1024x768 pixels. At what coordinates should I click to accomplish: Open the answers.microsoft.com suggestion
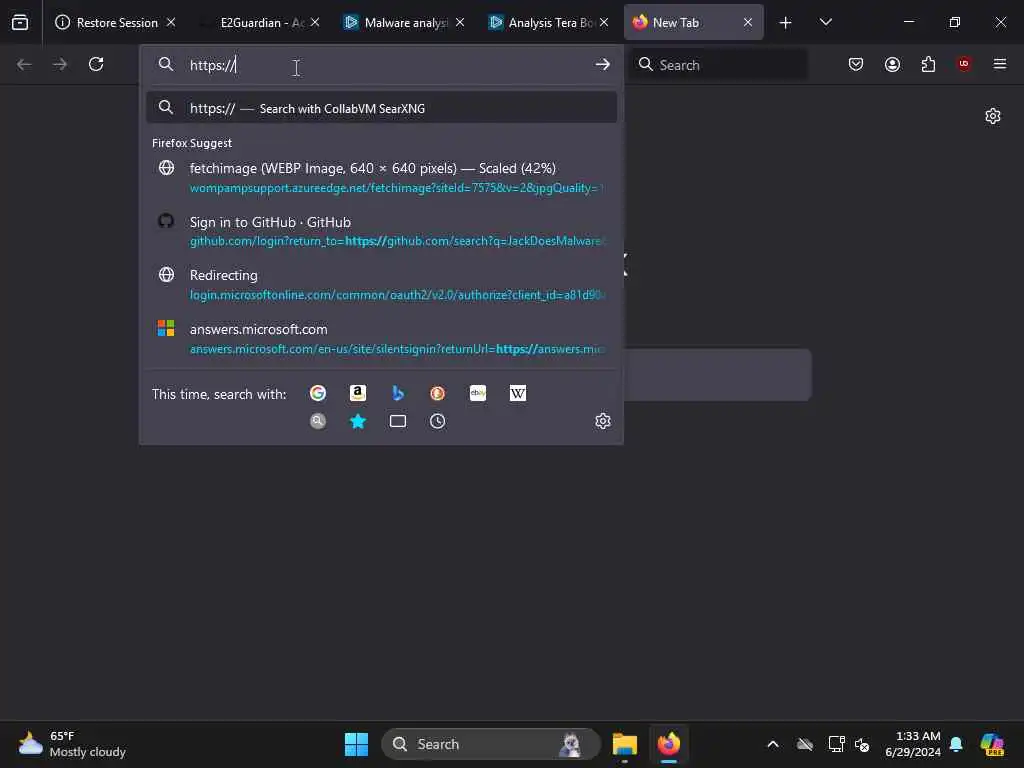(382, 338)
